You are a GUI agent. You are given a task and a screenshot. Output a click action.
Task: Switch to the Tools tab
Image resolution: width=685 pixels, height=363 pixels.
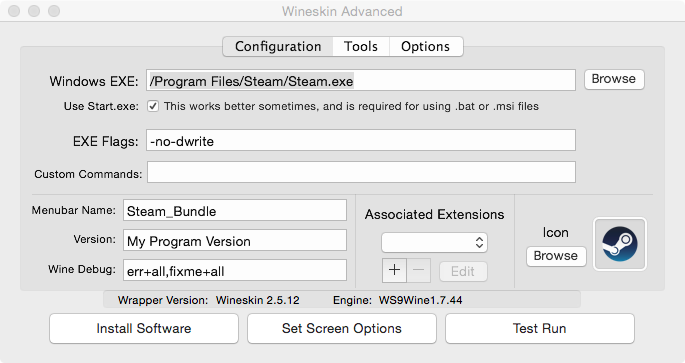[361, 46]
